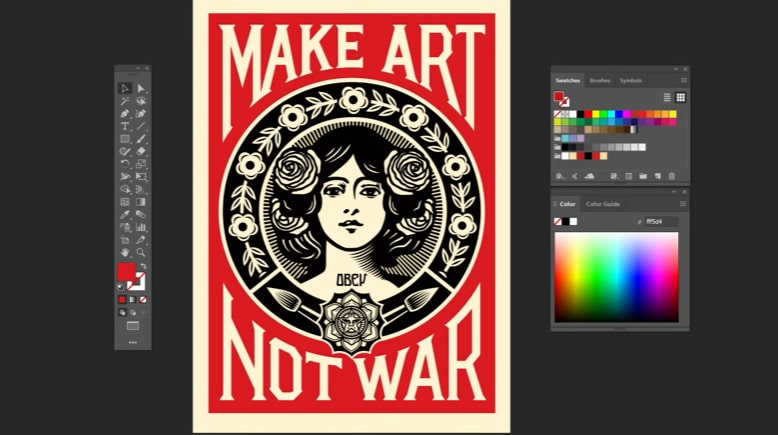Viewport: 778px width, 435px height.
Task: Select the Paintbrush tool
Action: [x=141, y=139]
